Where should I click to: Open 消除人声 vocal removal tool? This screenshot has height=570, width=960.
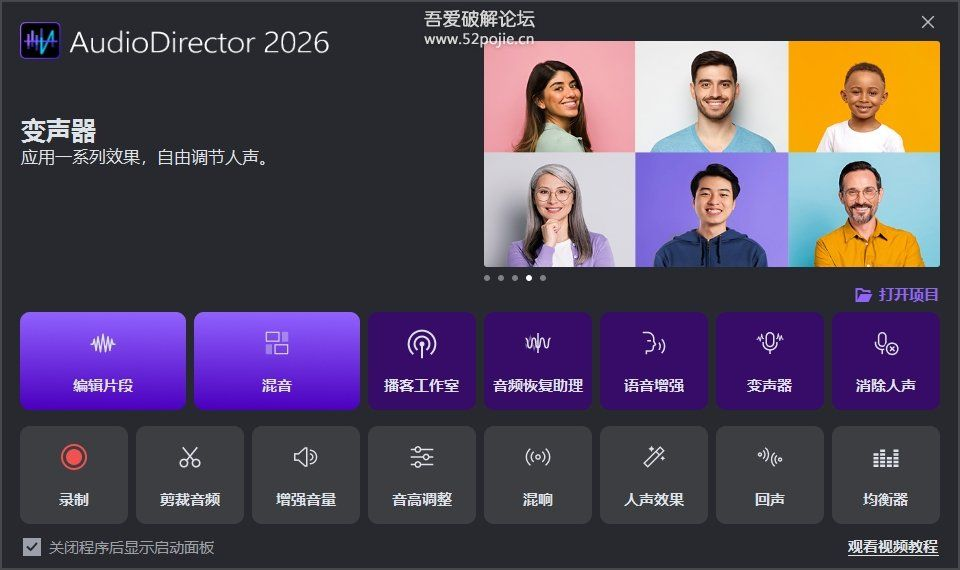(886, 361)
